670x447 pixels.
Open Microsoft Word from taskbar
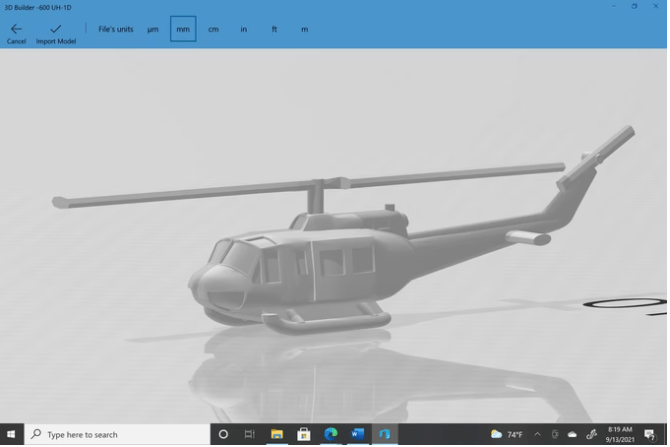358,435
